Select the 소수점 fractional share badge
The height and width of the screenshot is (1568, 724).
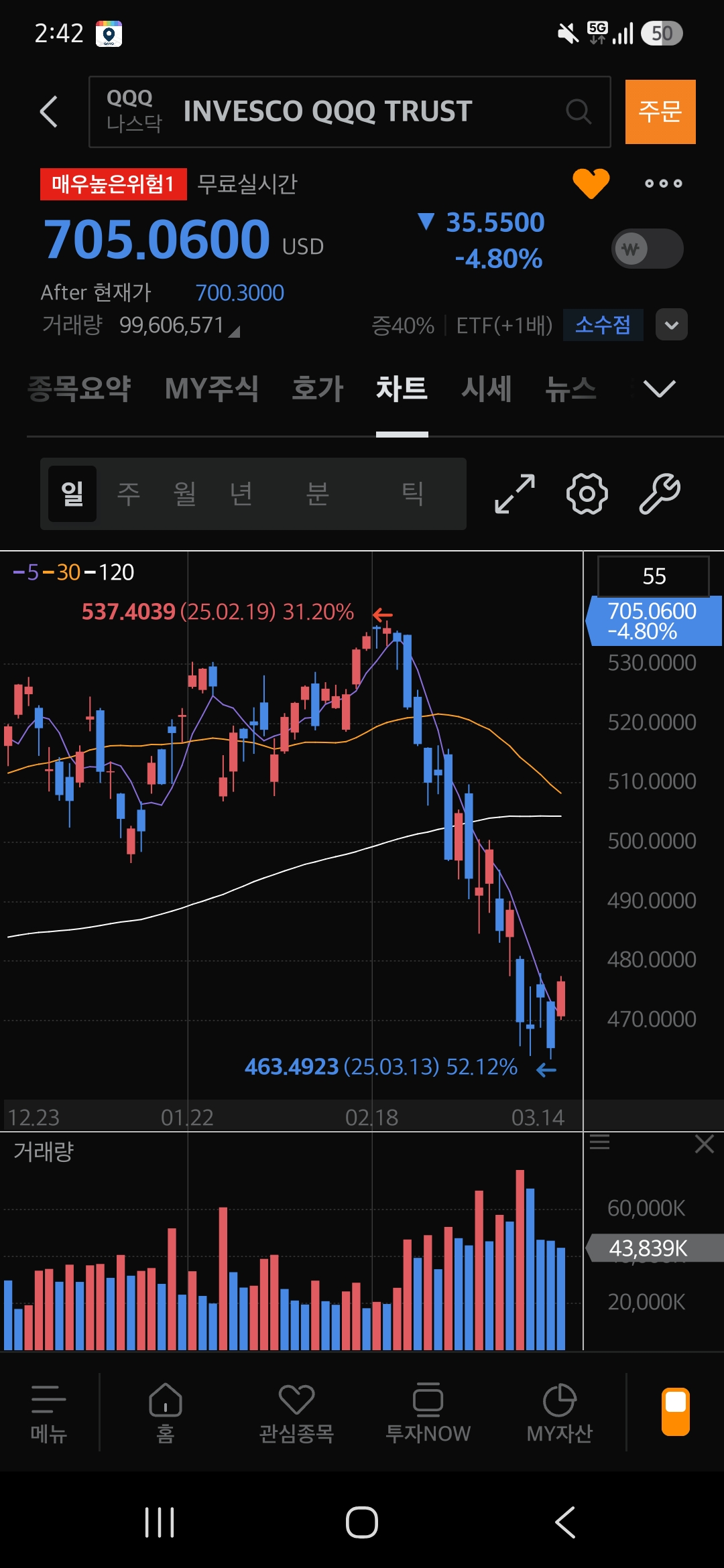[603, 325]
